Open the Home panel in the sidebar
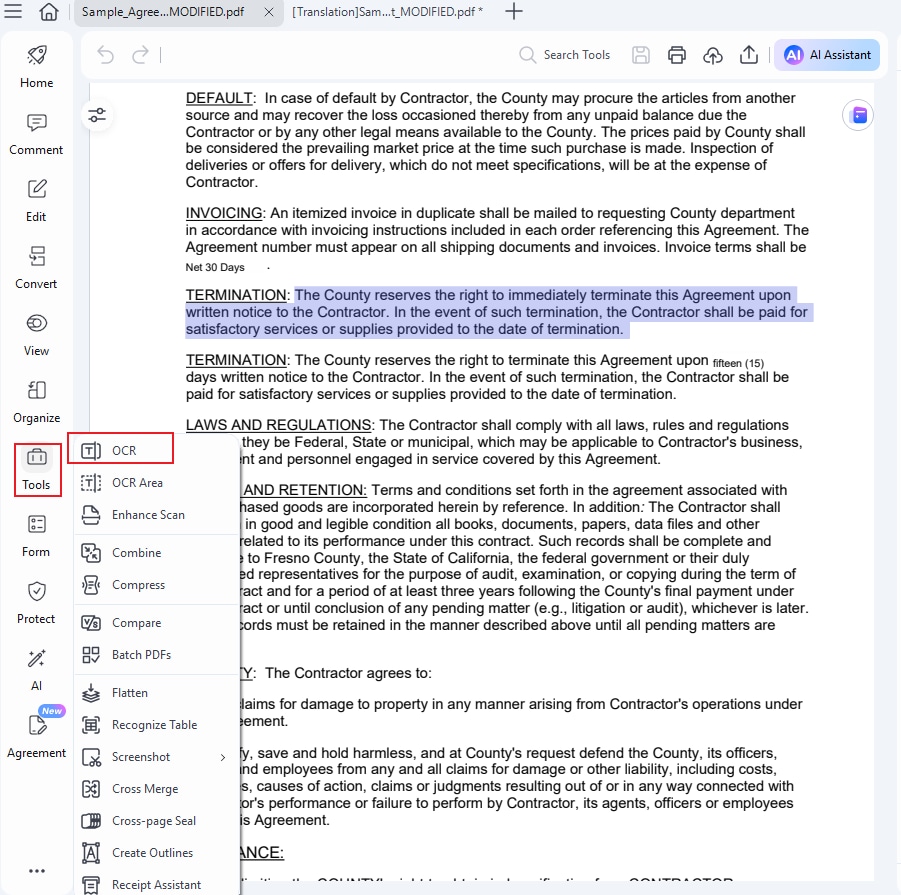901x895 pixels. 36,67
